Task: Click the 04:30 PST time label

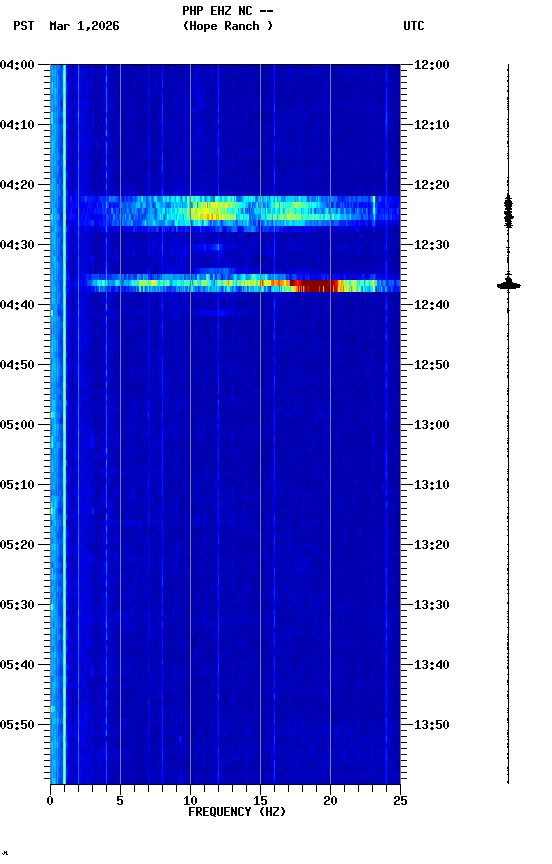Action: click(17, 245)
